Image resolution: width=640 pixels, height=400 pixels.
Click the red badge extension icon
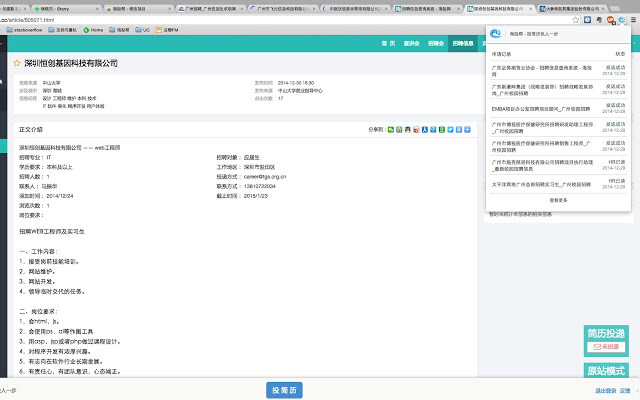(x=611, y=20)
